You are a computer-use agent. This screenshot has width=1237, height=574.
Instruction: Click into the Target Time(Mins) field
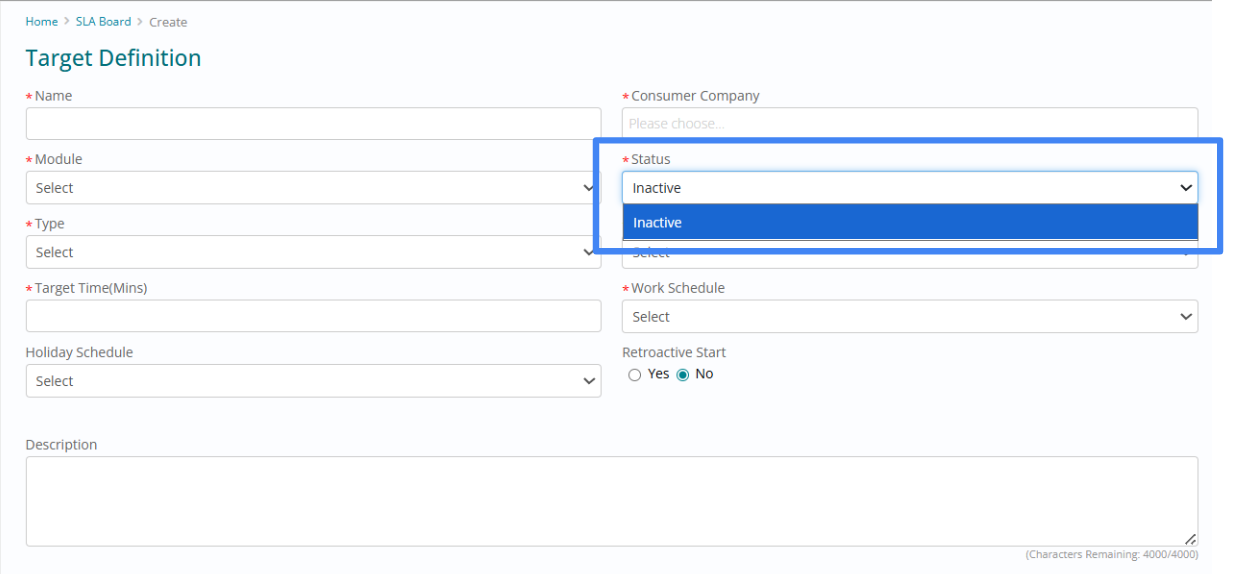[313, 316]
